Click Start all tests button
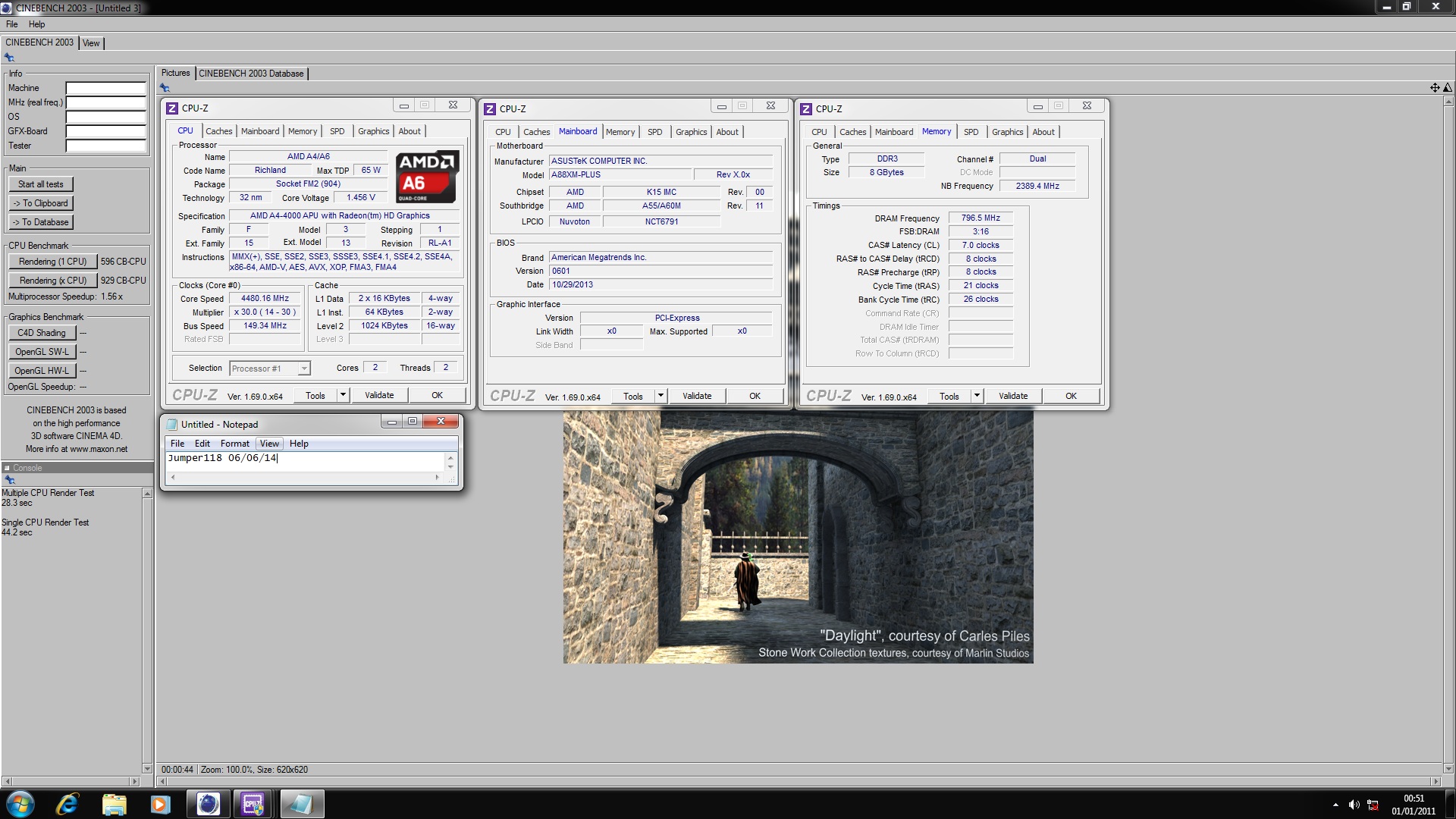The image size is (1456, 819). pyautogui.click(x=41, y=184)
